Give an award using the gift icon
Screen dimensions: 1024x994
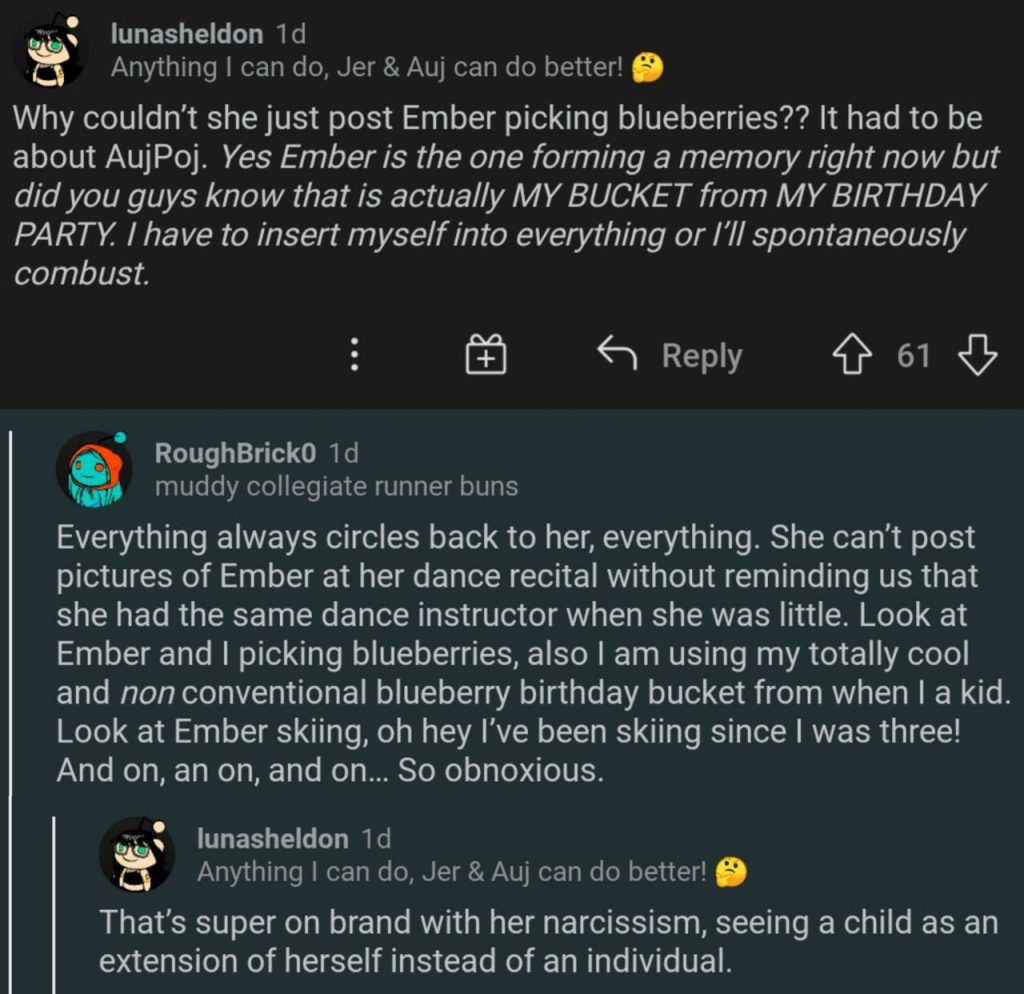pyautogui.click(x=486, y=355)
